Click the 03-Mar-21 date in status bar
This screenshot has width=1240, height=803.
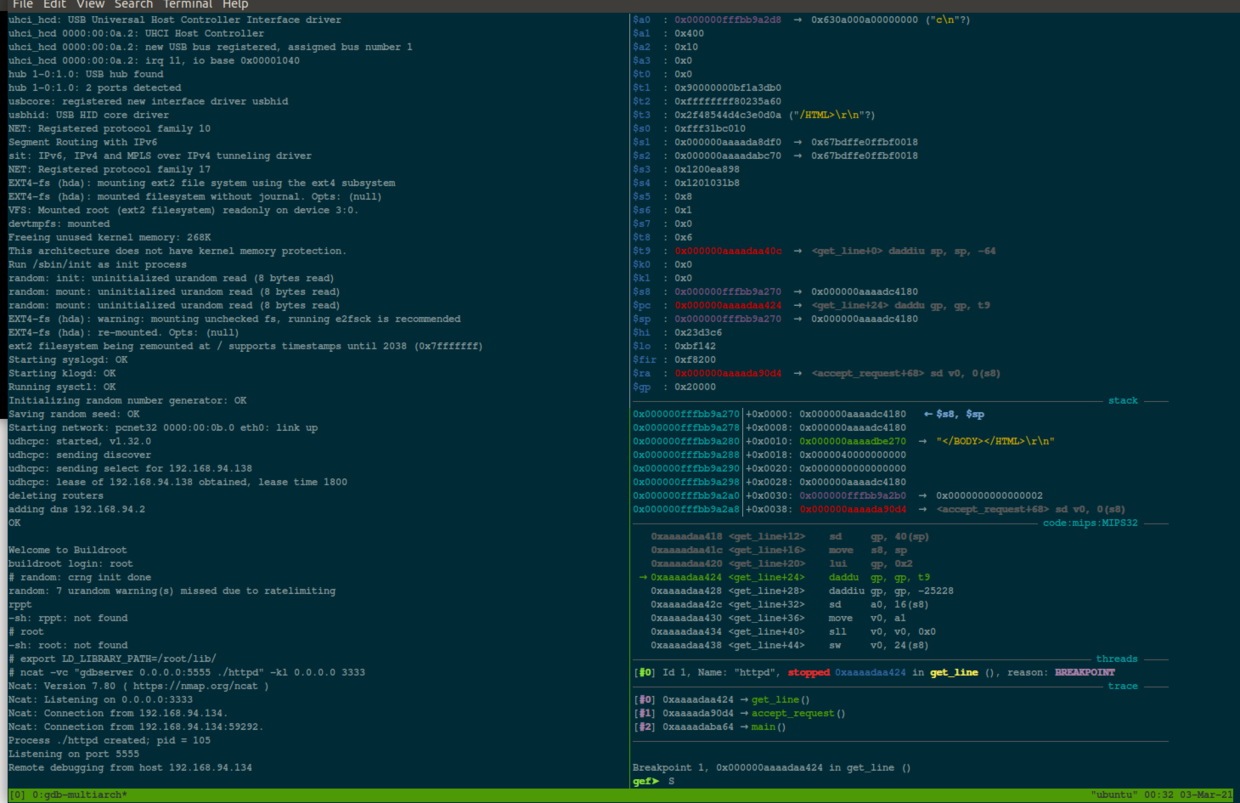click(1206, 795)
